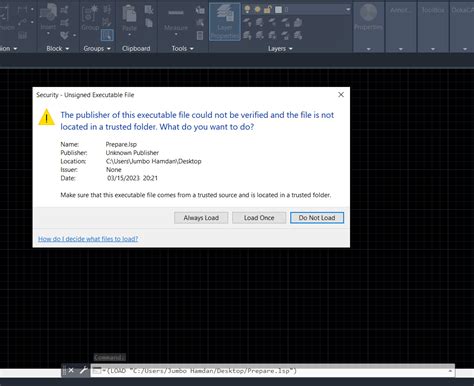The width and height of the screenshot is (474, 386).
Task: Click the Group Edit icon
Action: click(107, 22)
